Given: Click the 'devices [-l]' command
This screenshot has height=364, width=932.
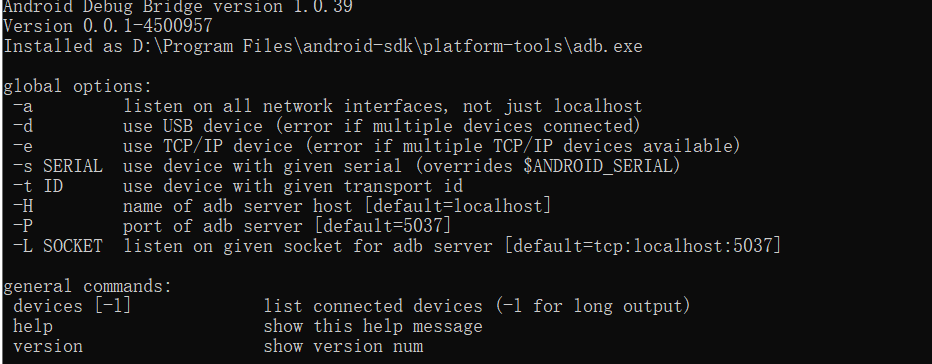Looking at the screenshot, I should pos(72,306).
